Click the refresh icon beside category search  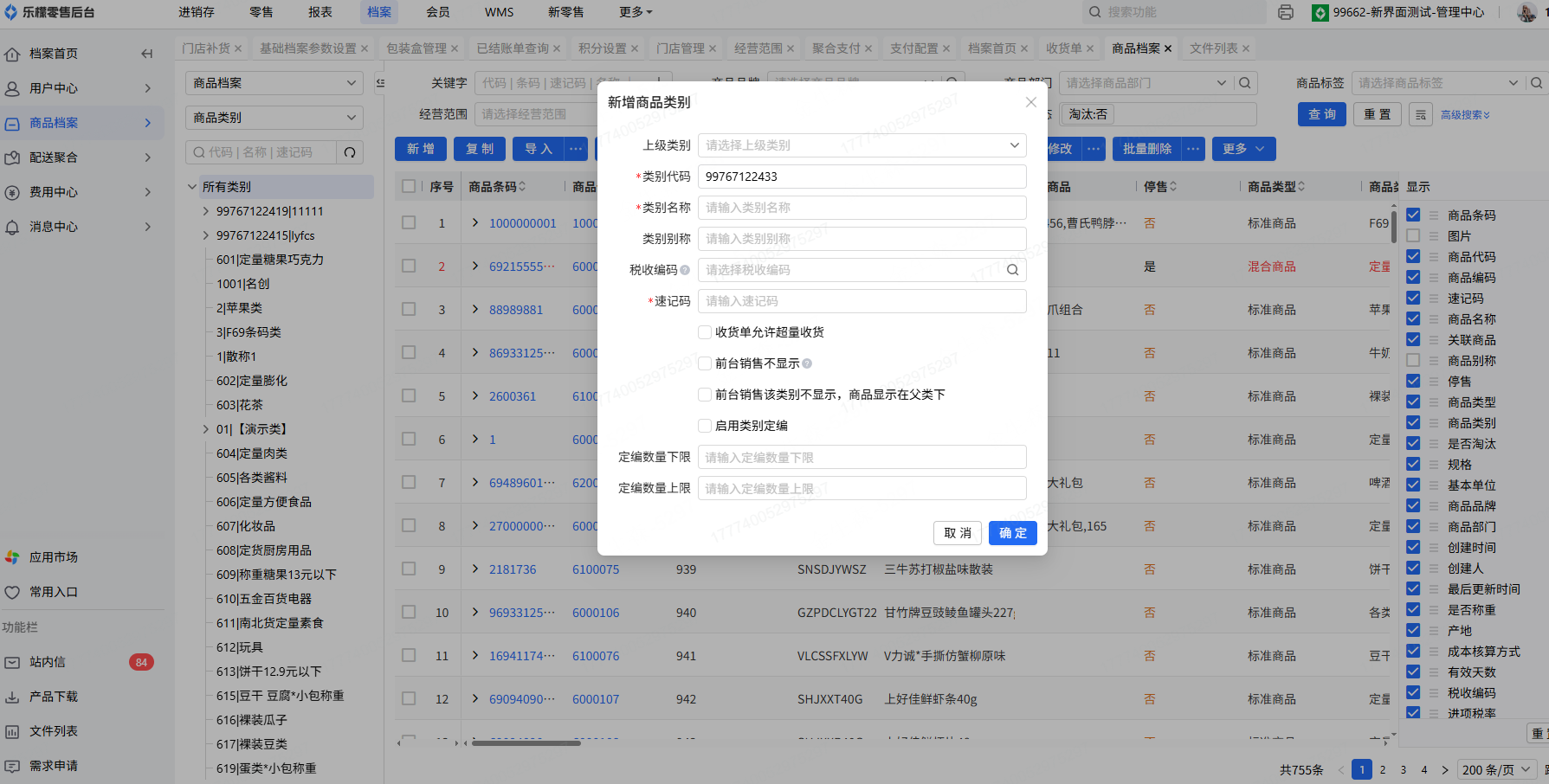(350, 152)
